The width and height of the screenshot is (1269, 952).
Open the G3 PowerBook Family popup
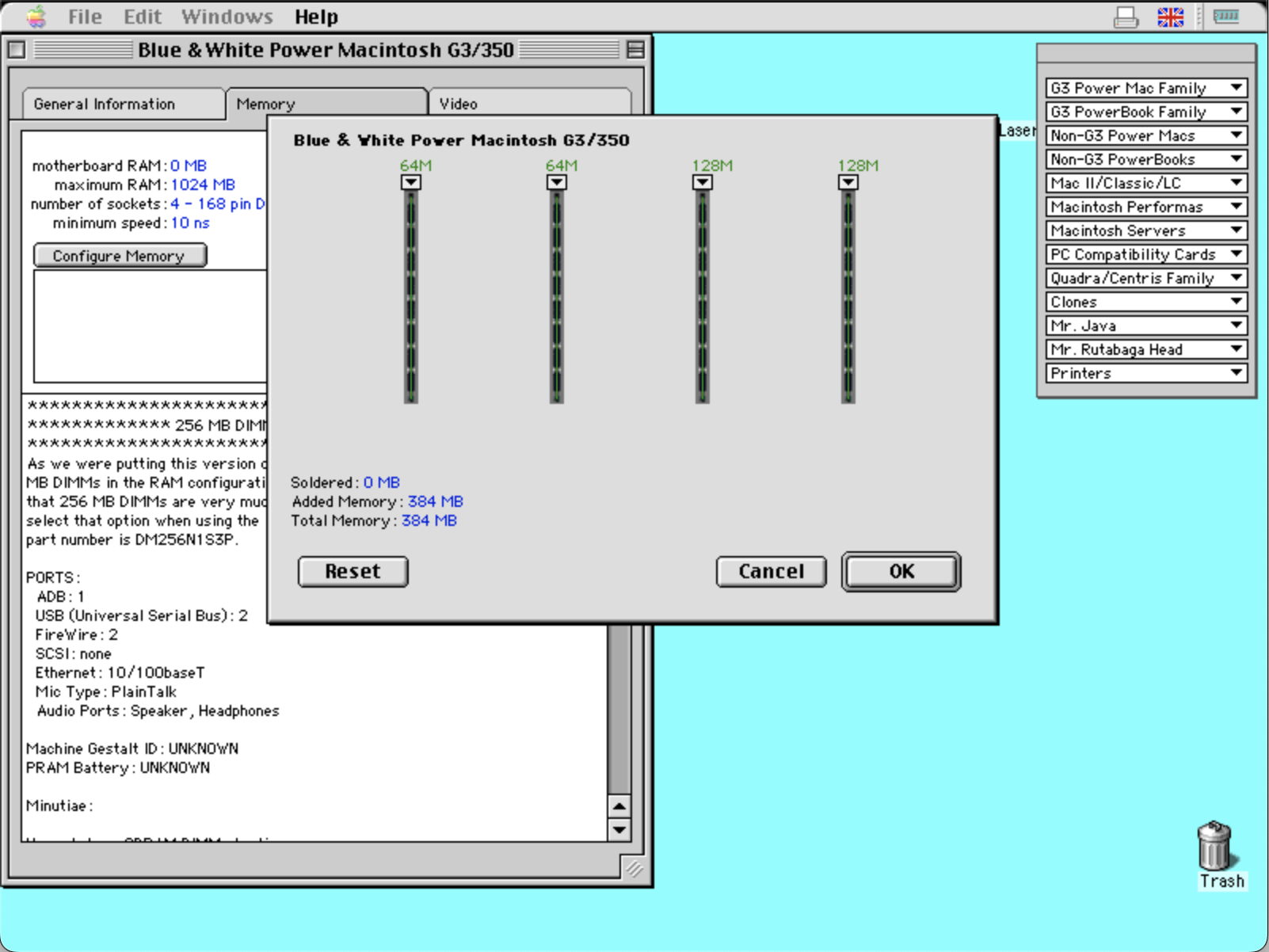coord(1146,112)
